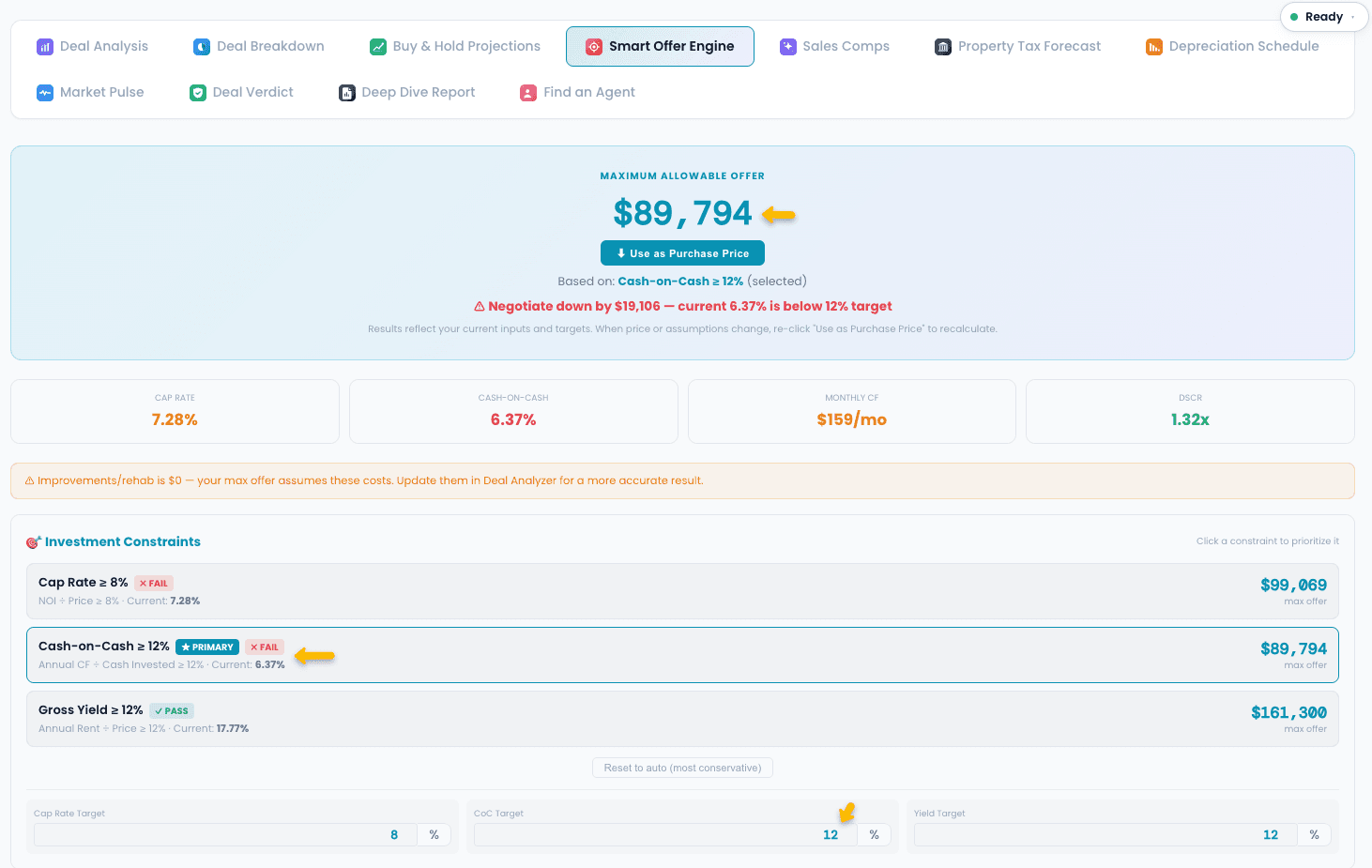Click the green Ready status dot
The width and height of the screenshot is (1372, 868).
click(1294, 17)
